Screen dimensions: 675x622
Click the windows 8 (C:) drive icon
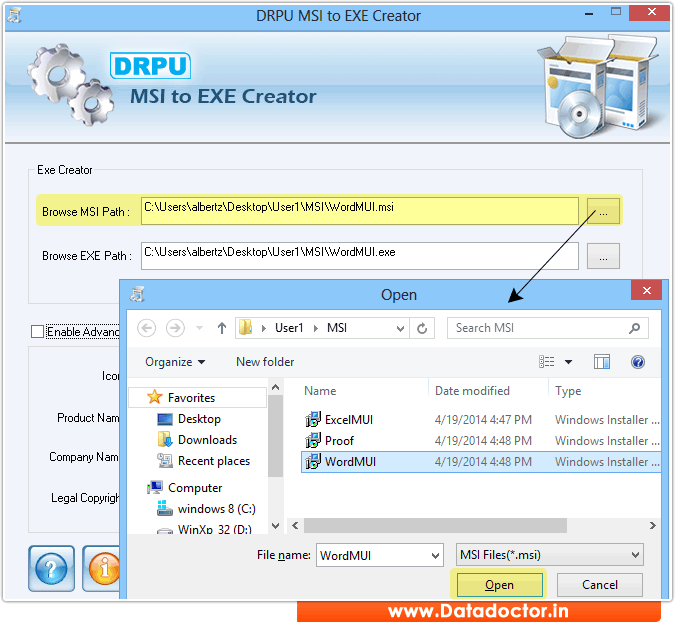pyautogui.click(x=165, y=508)
